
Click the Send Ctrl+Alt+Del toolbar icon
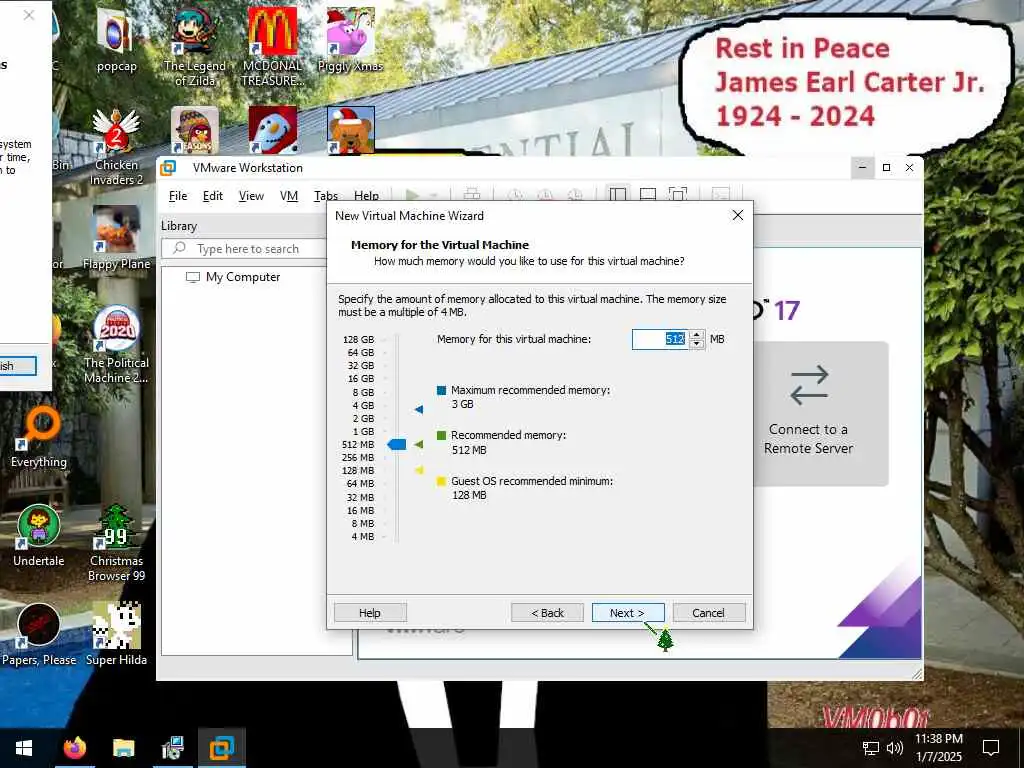472,195
